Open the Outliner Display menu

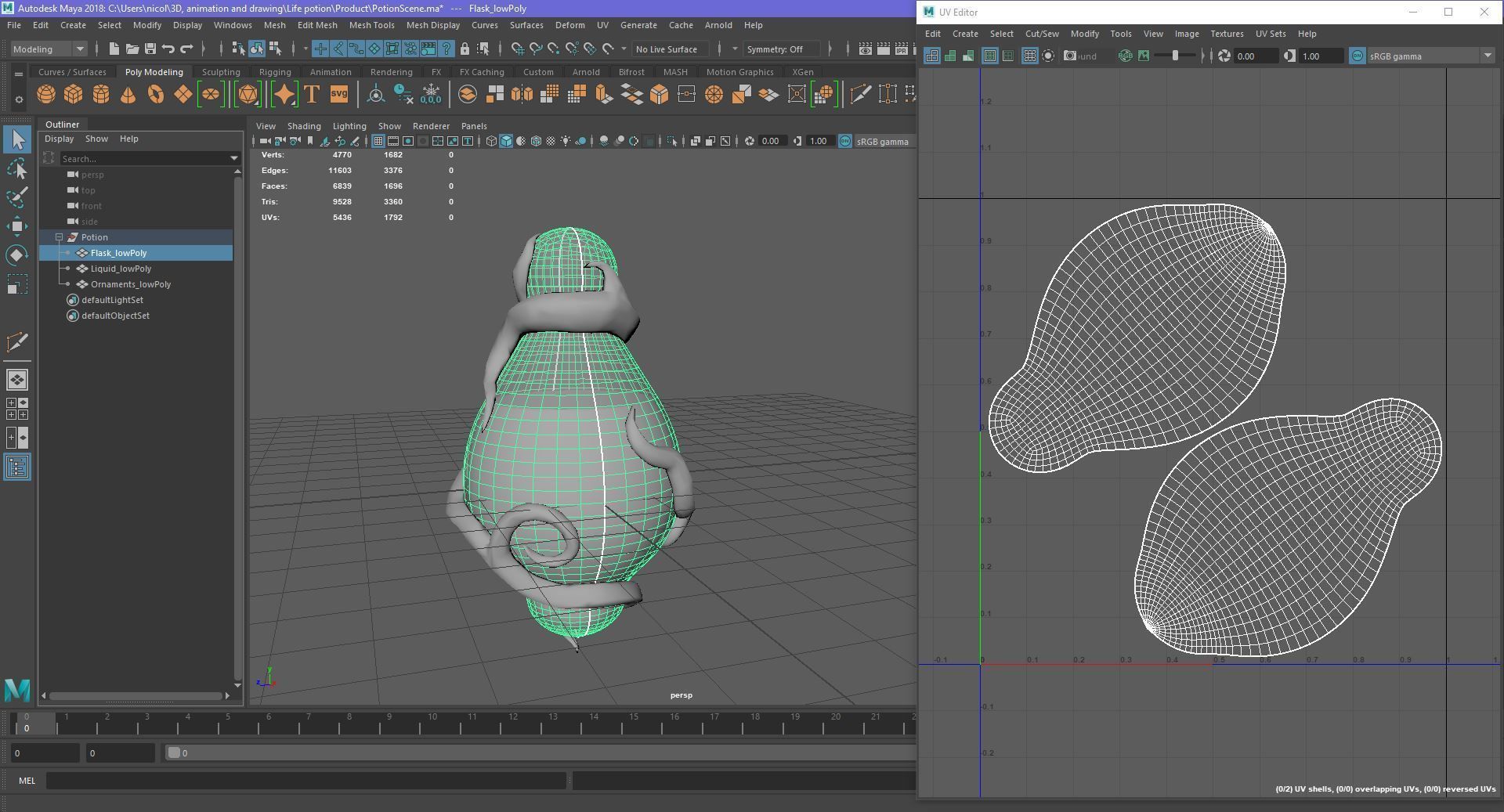[59, 139]
